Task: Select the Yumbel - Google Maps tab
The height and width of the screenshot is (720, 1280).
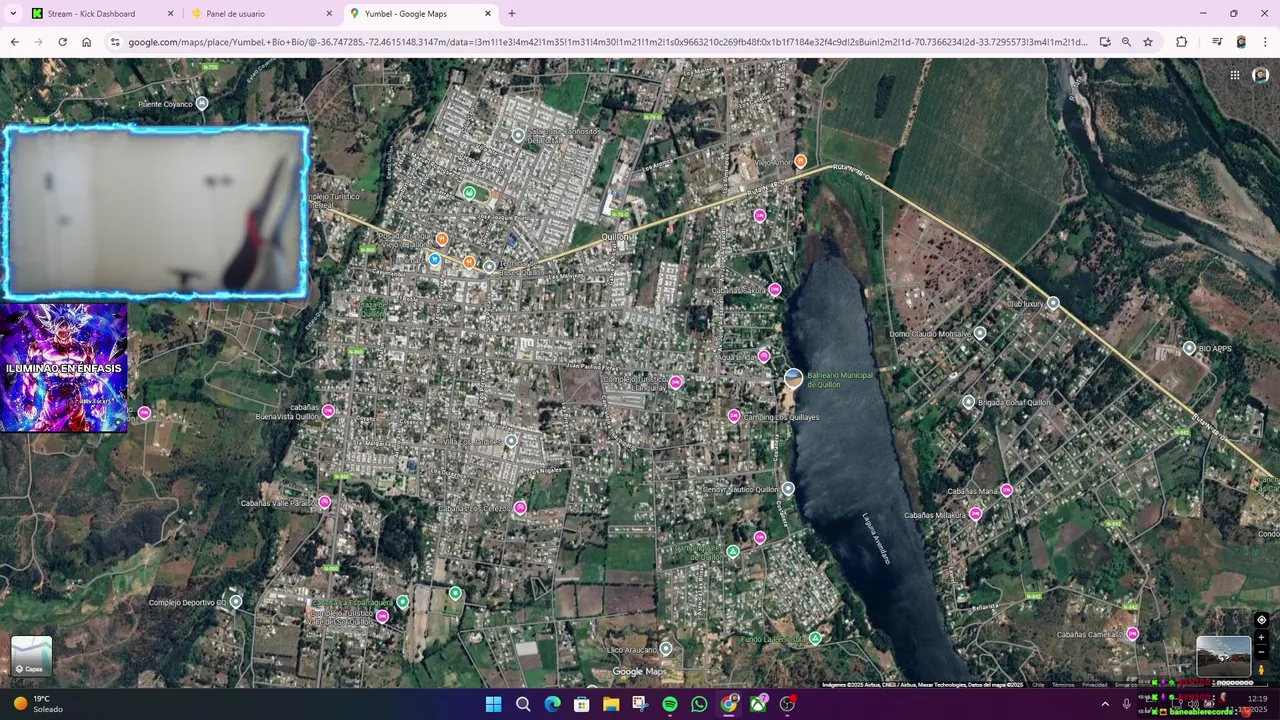Action: pyautogui.click(x=420, y=14)
